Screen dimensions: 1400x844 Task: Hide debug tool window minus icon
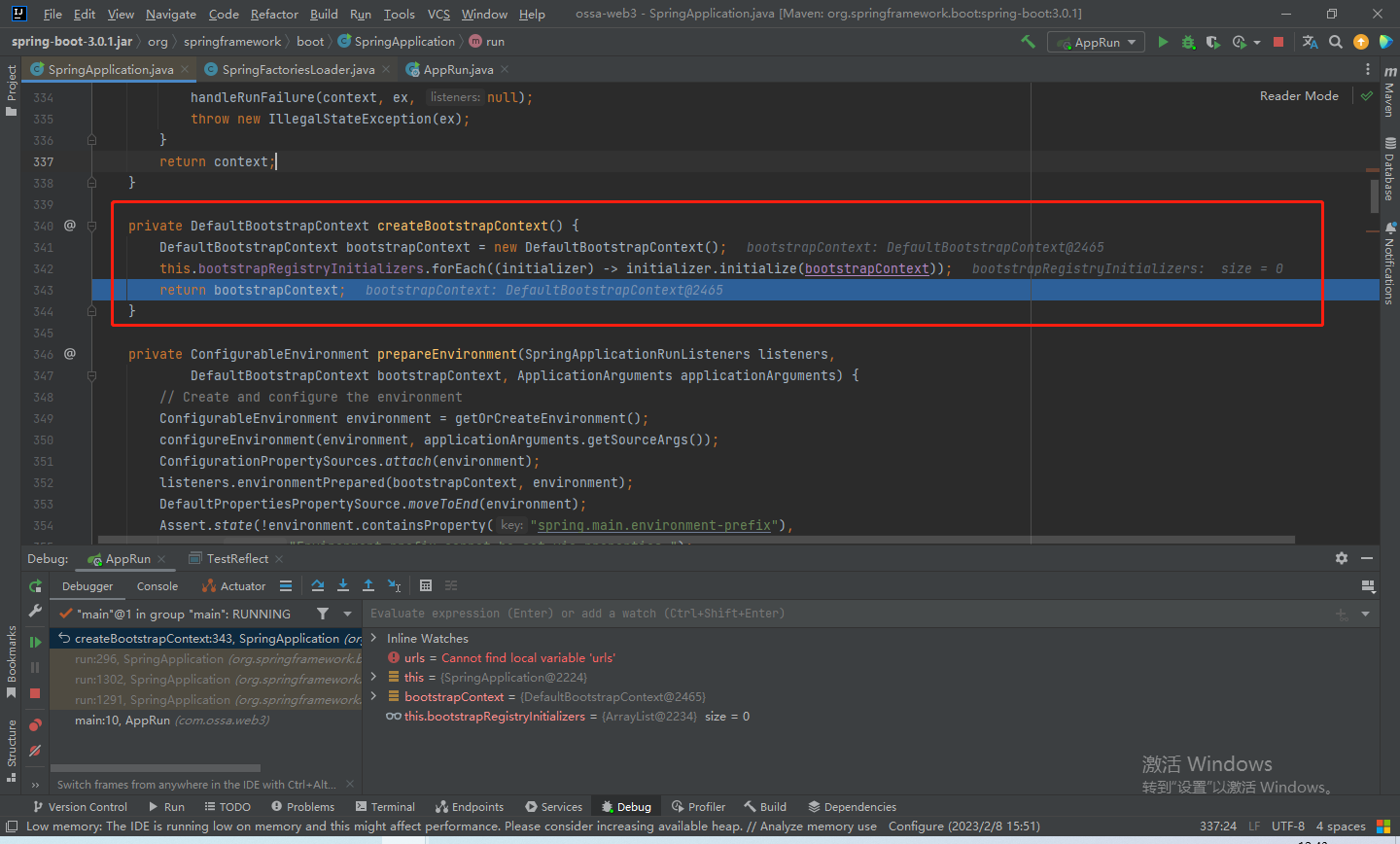click(x=1367, y=558)
